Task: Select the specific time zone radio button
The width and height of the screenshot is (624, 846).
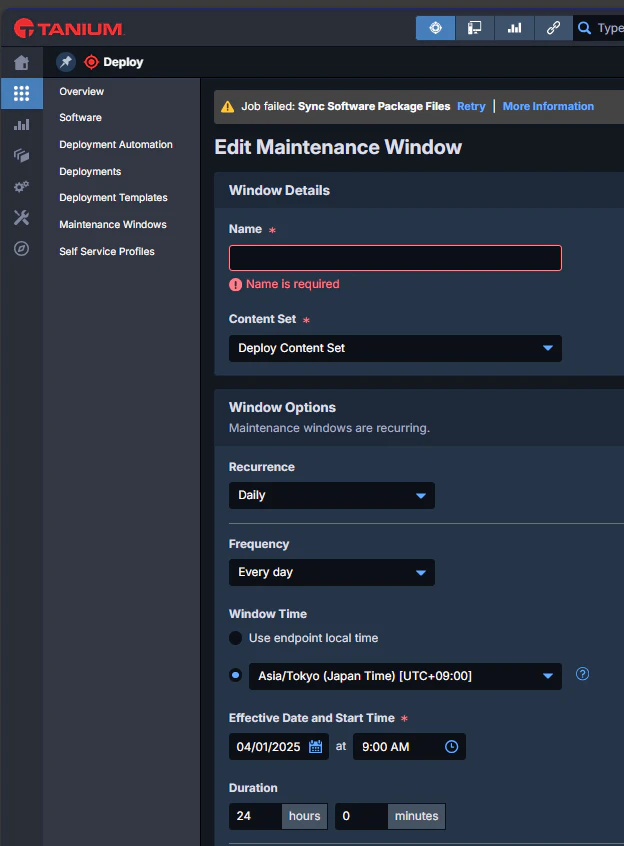Action: pos(235,676)
